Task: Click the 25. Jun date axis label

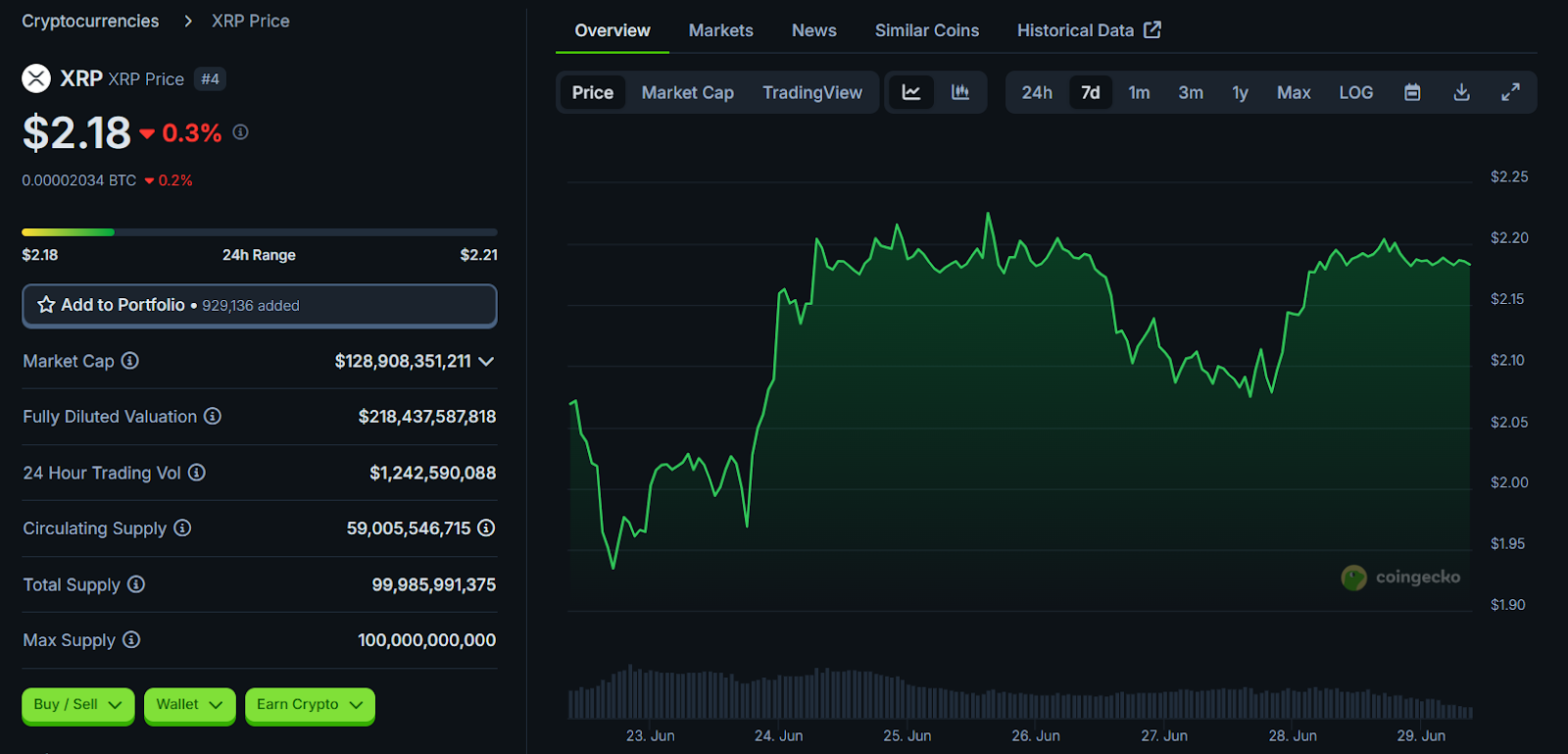Action: pos(907,735)
